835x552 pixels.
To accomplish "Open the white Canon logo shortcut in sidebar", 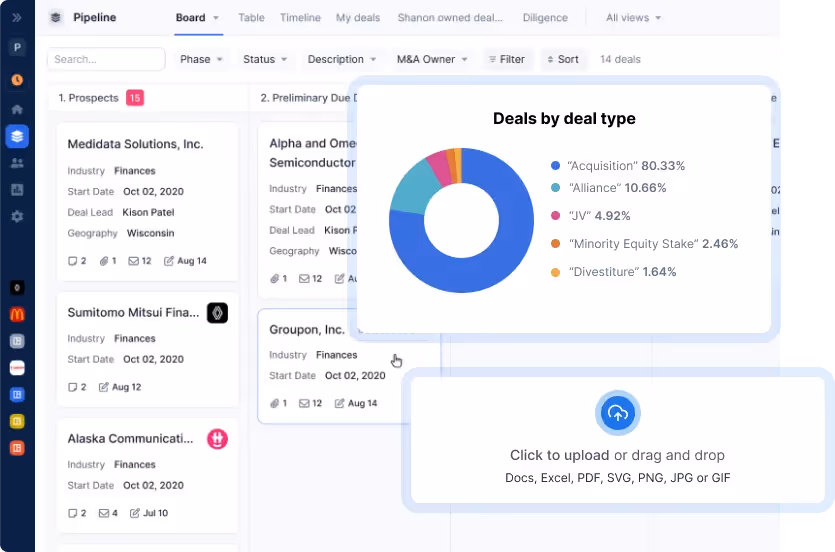I will pos(17,368).
